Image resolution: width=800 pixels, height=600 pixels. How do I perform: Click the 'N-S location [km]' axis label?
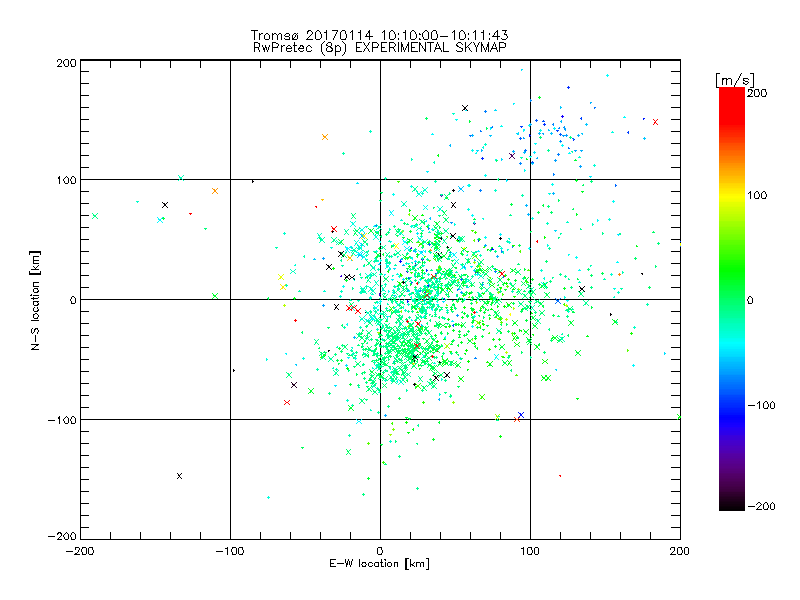click(x=35, y=300)
